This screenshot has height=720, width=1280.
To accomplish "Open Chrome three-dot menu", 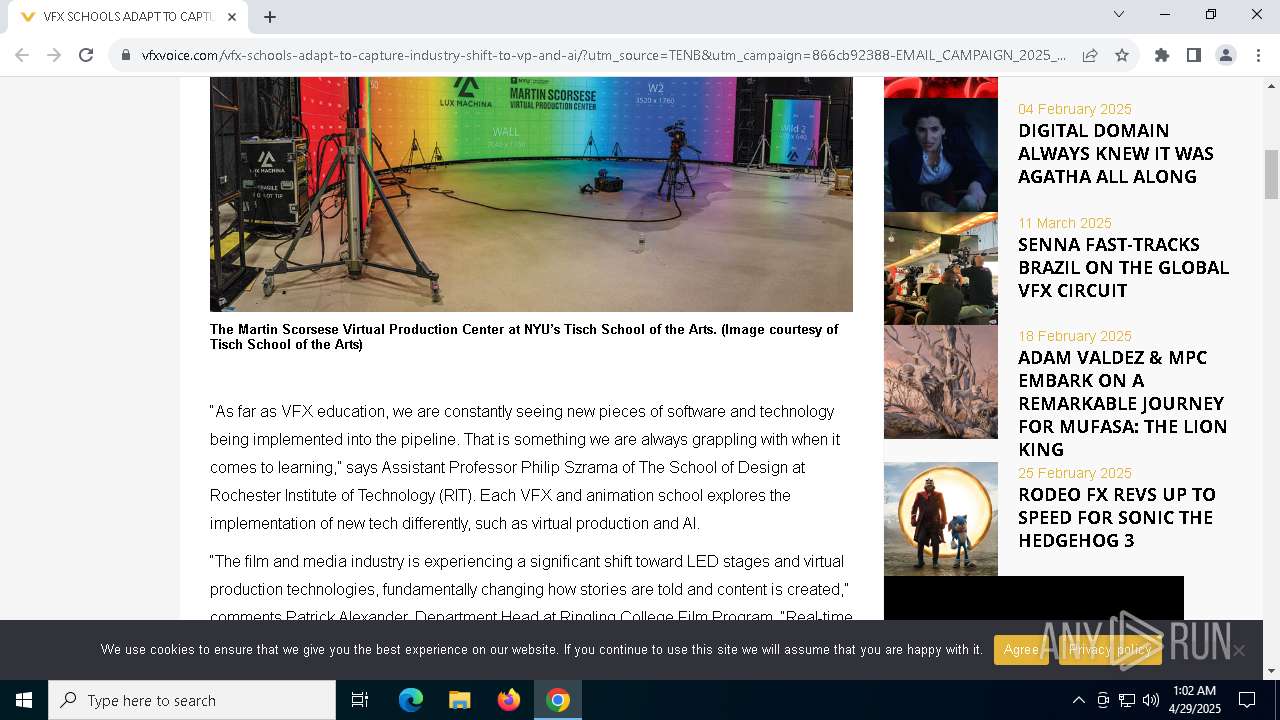I will [x=1258, y=55].
